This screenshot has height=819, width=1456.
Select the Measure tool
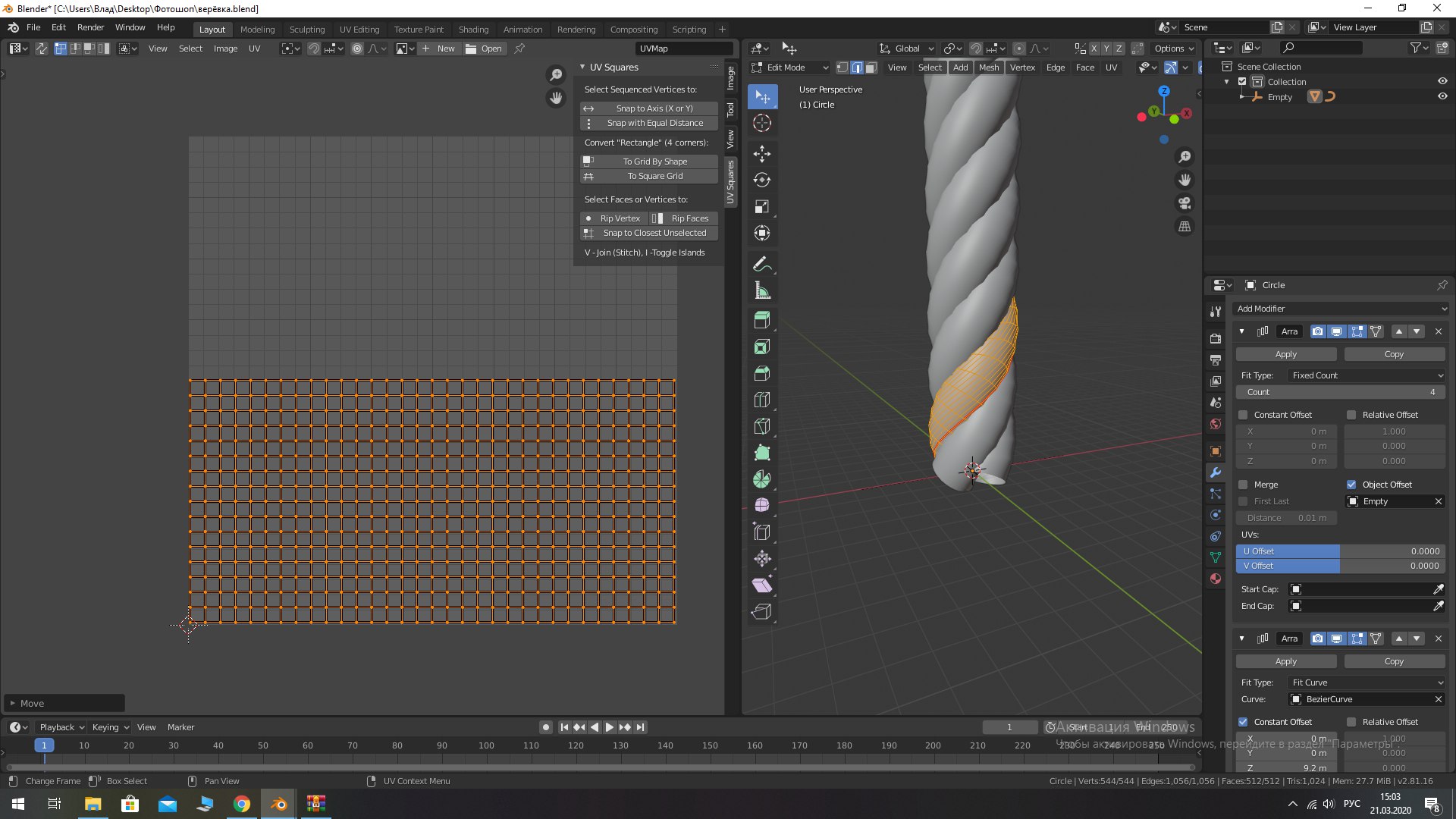point(762,291)
